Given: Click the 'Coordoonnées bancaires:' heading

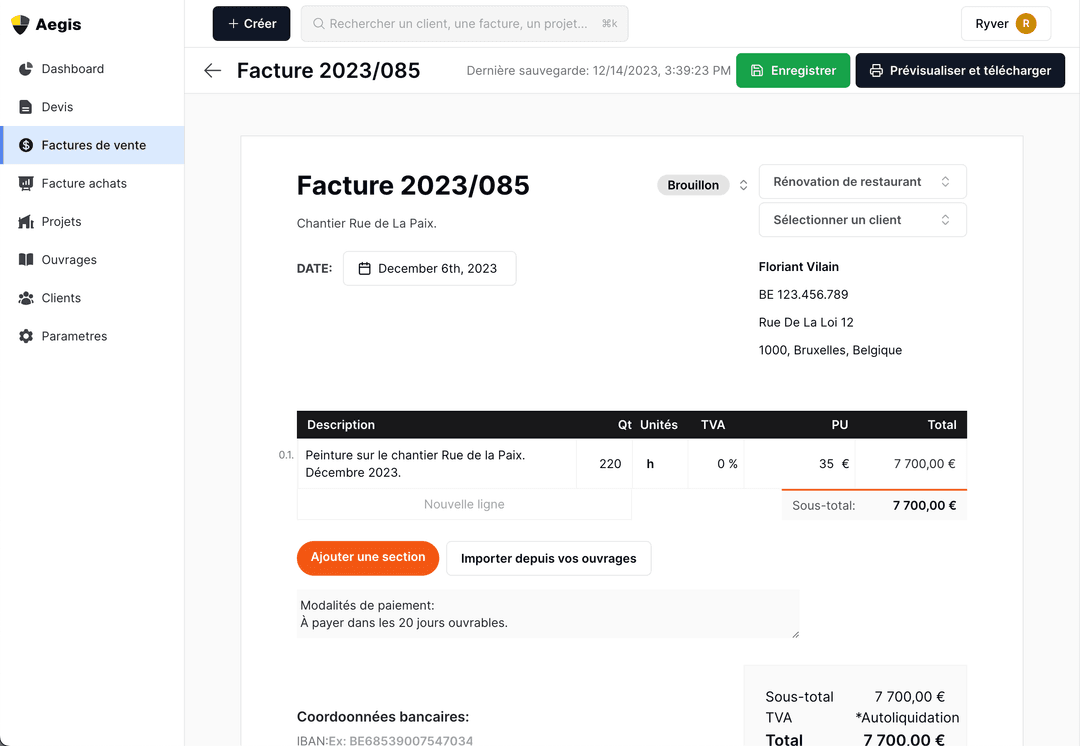Looking at the screenshot, I should pos(383,716).
